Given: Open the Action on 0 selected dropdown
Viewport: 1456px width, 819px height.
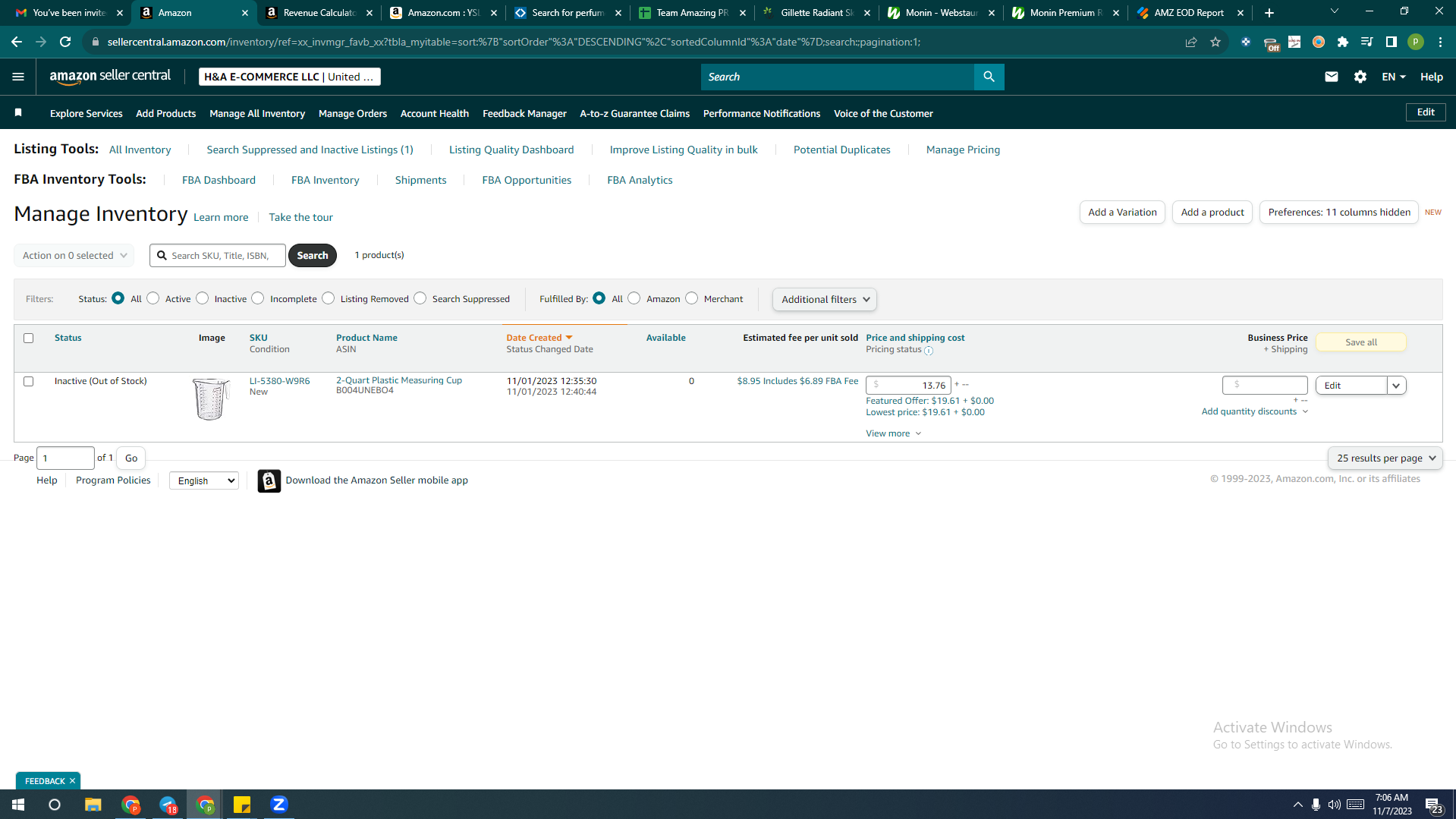Looking at the screenshot, I should [74, 256].
